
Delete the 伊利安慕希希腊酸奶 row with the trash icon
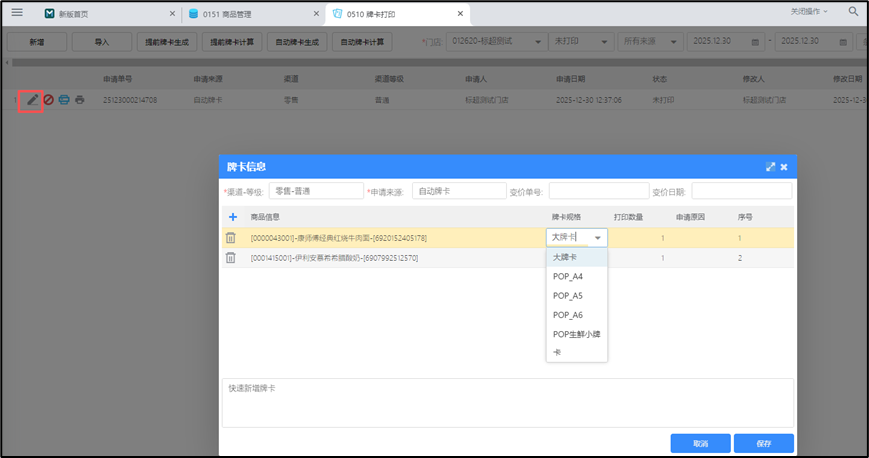tap(231, 258)
